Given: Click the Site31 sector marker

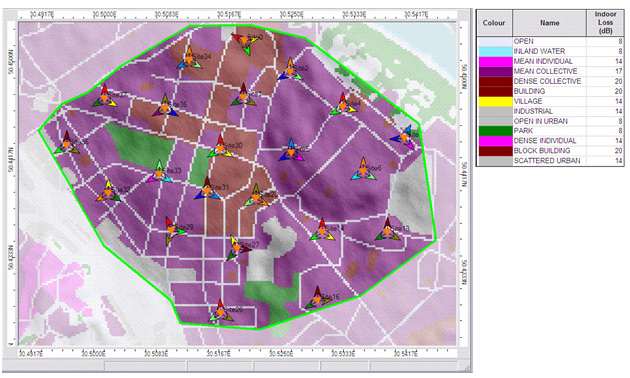Looking at the screenshot, I should tap(207, 190).
